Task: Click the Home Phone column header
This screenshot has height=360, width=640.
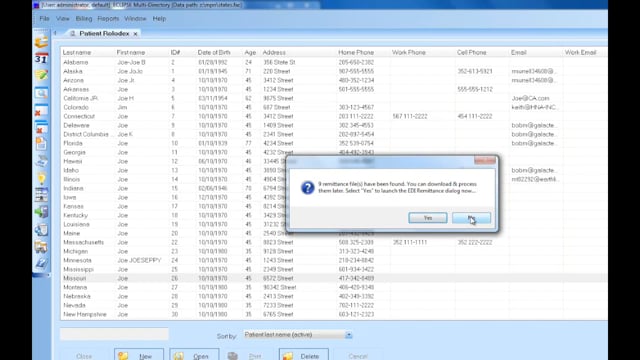Action: click(356, 53)
